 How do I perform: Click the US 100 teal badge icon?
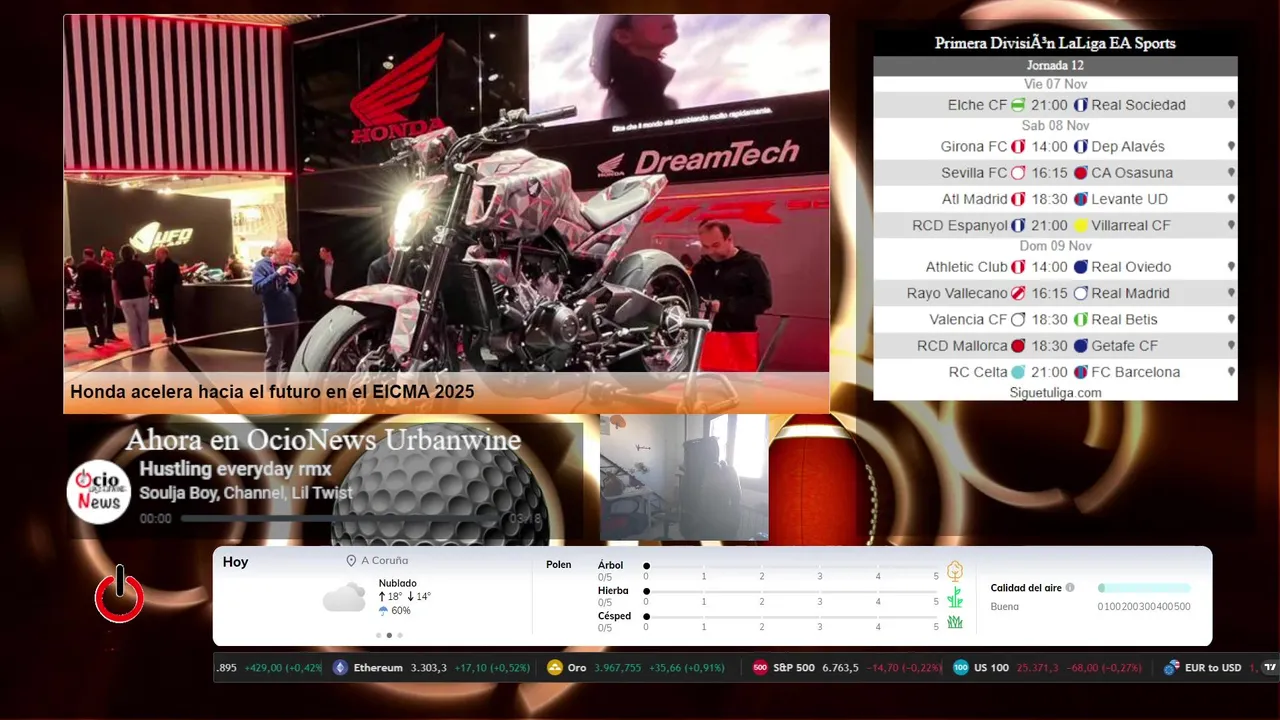click(961, 668)
